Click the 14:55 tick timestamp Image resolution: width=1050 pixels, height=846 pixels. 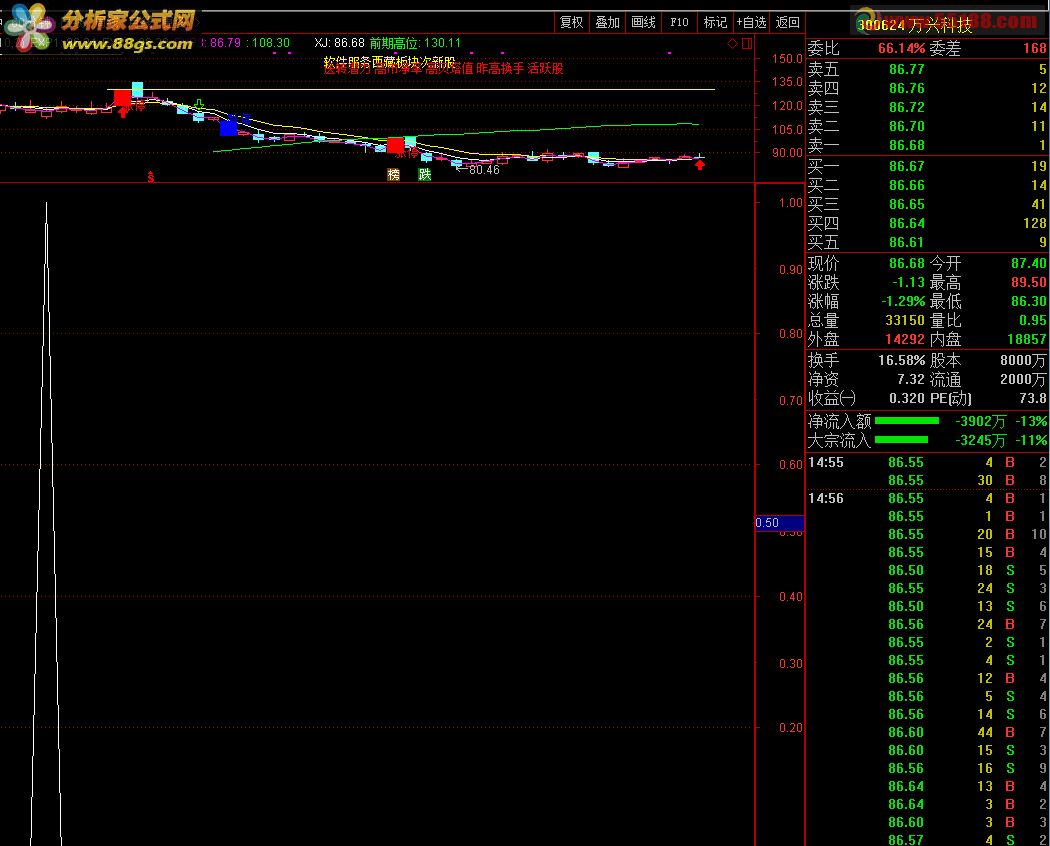pyautogui.click(x=826, y=462)
